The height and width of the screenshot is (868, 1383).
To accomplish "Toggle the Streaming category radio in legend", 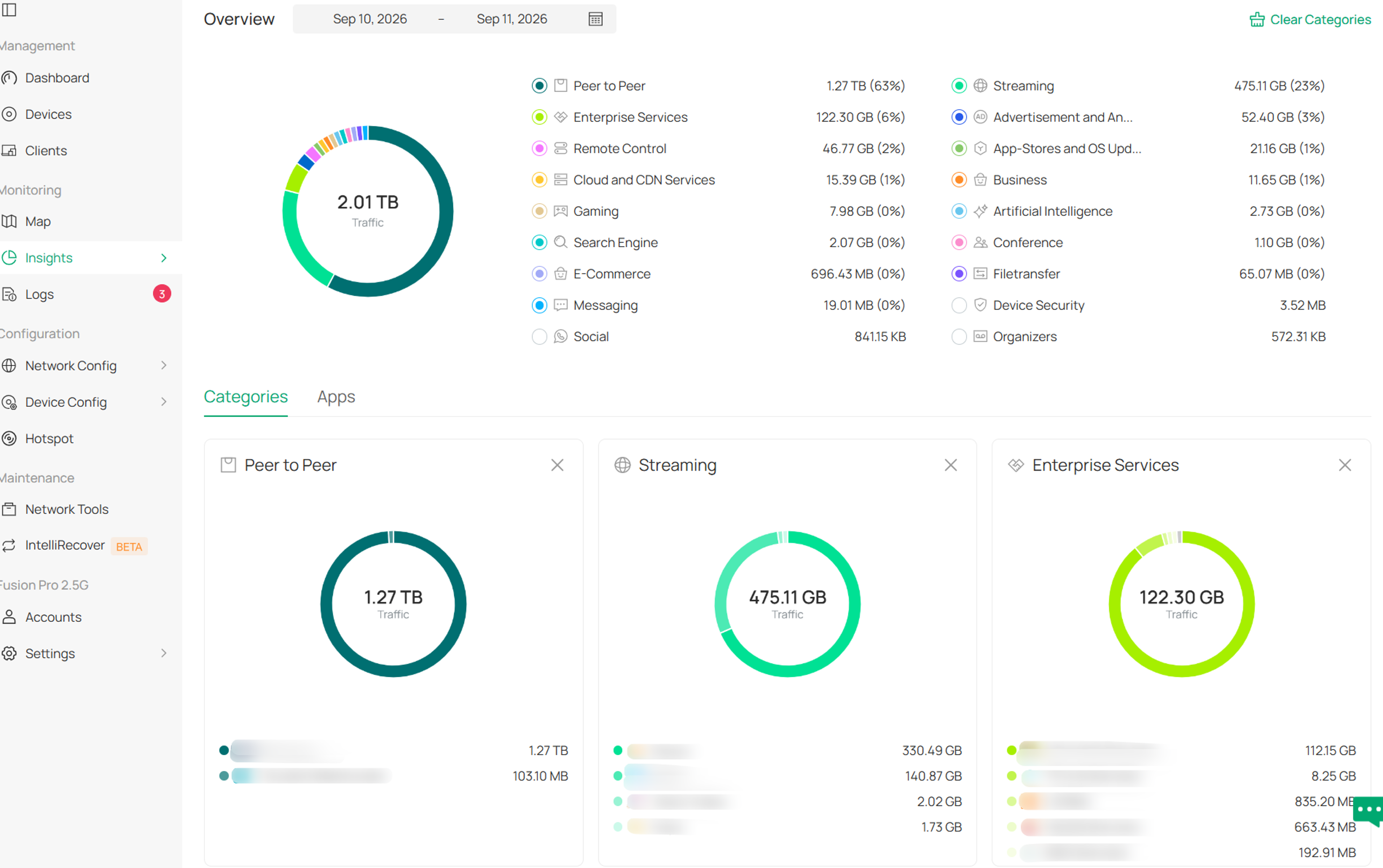I will click(959, 85).
